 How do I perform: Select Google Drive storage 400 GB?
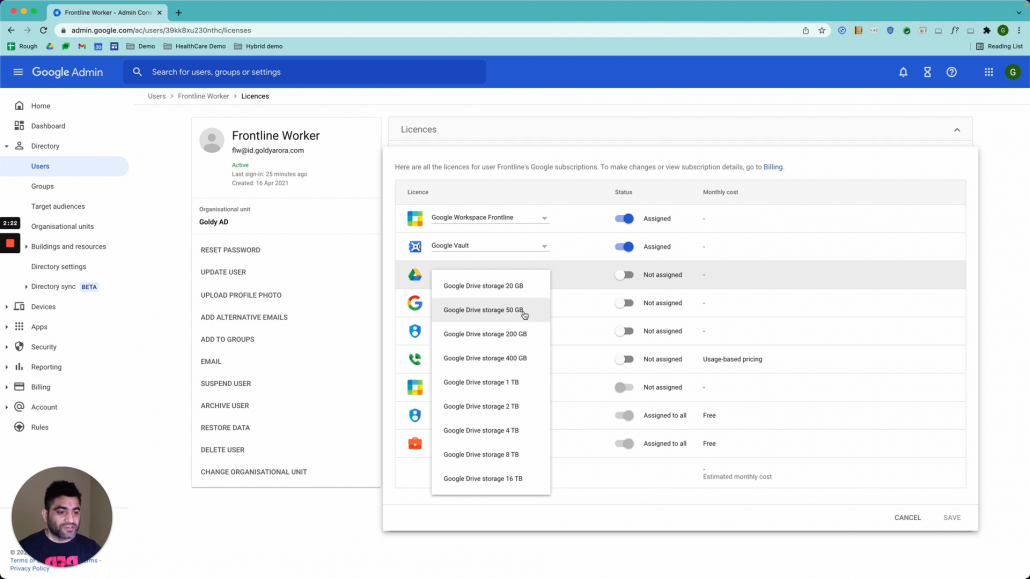491,358
